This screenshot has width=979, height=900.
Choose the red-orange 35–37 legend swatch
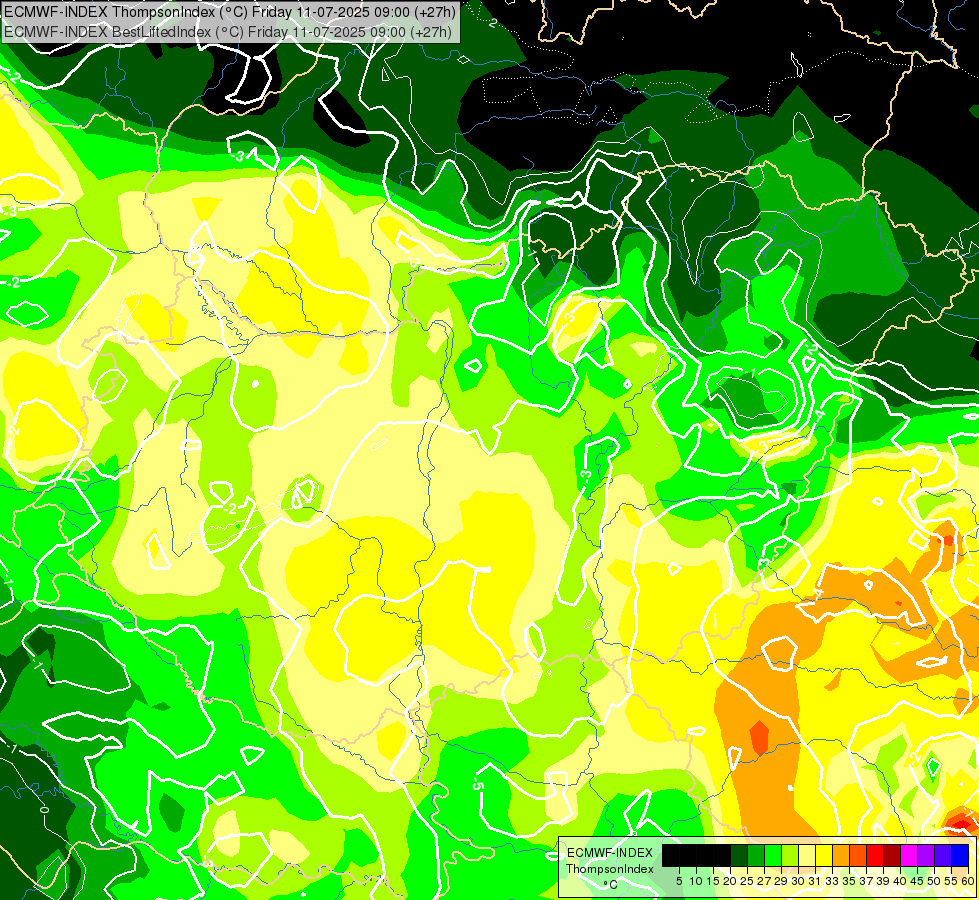coord(858,856)
